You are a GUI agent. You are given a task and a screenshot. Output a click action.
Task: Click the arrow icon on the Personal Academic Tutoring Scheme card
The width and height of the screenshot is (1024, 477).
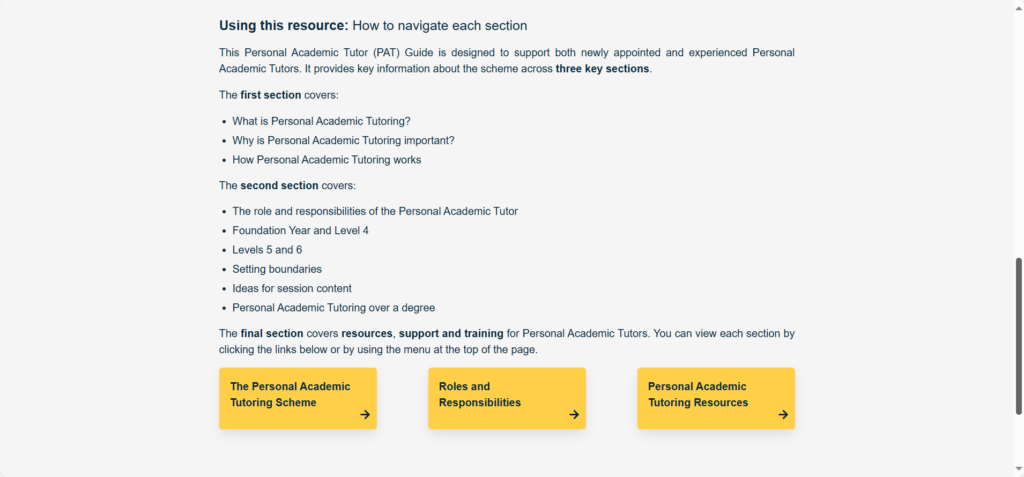coord(365,414)
